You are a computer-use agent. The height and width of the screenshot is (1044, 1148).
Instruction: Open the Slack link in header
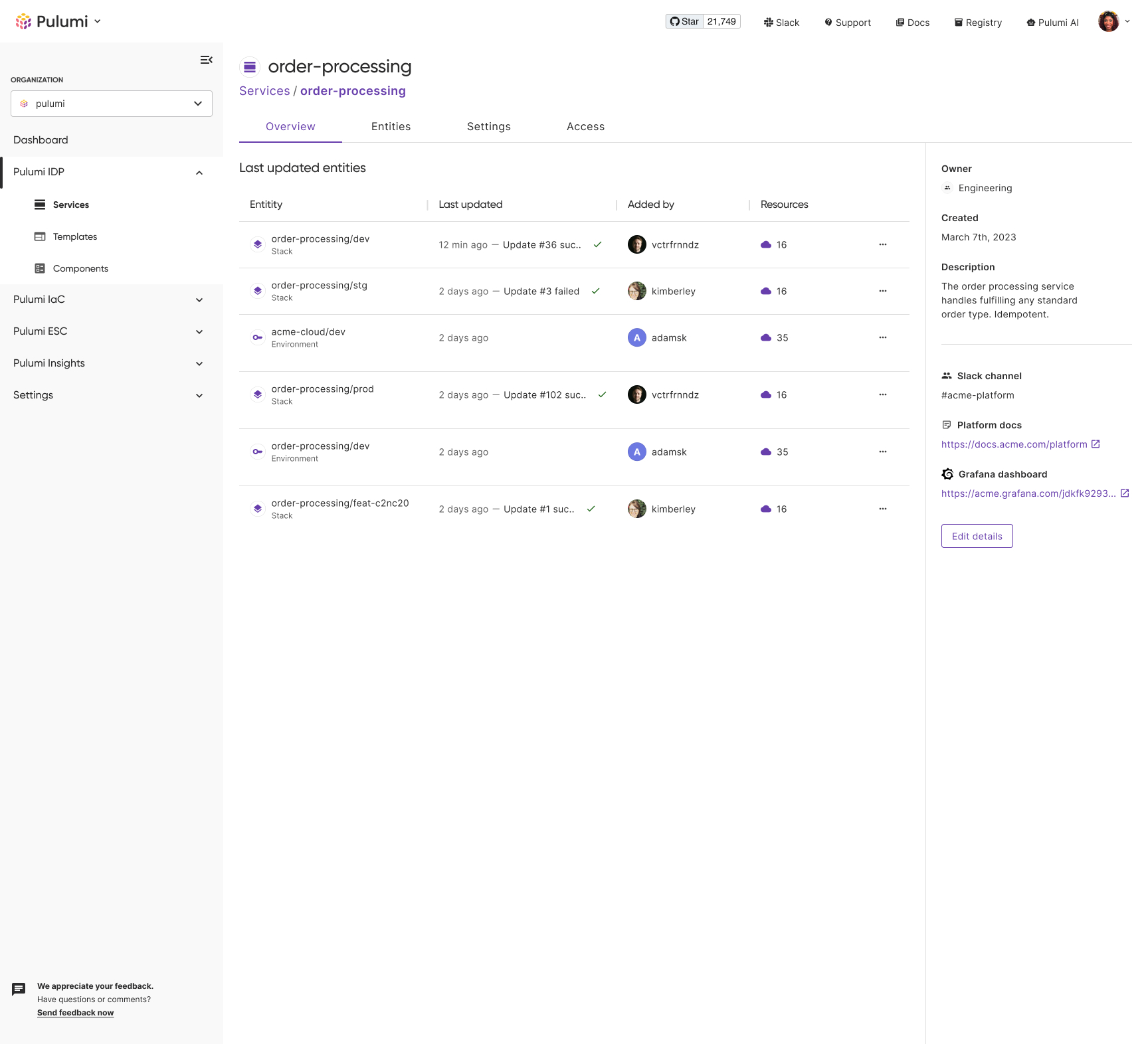tap(781, 23)
